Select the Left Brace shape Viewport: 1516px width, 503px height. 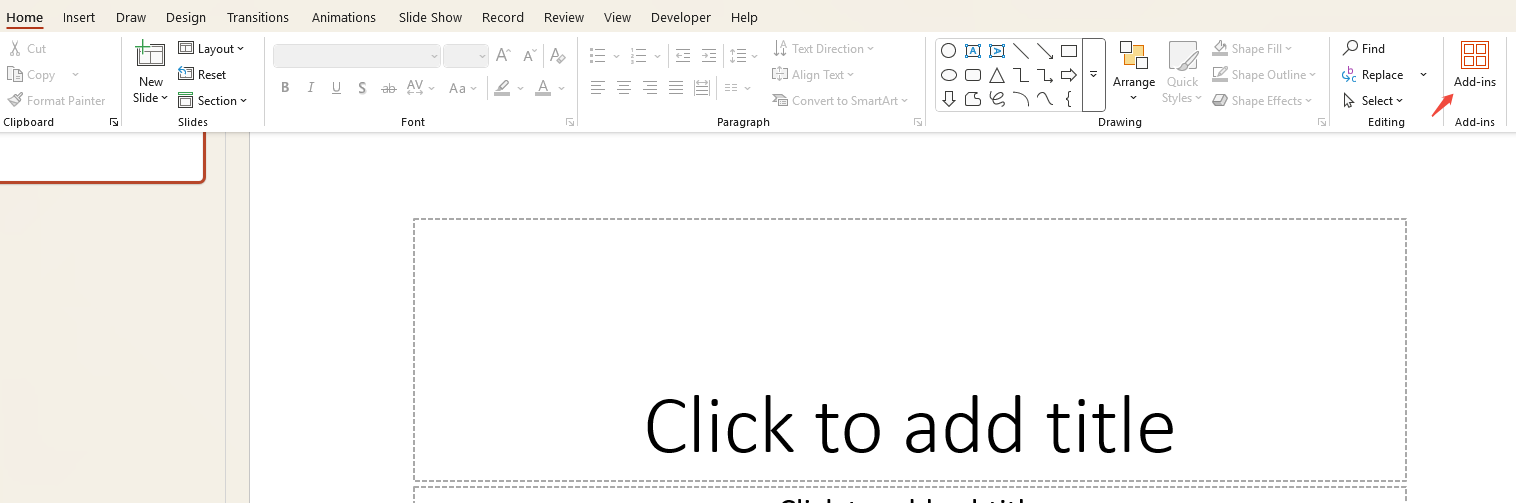tap(1069, 99)
